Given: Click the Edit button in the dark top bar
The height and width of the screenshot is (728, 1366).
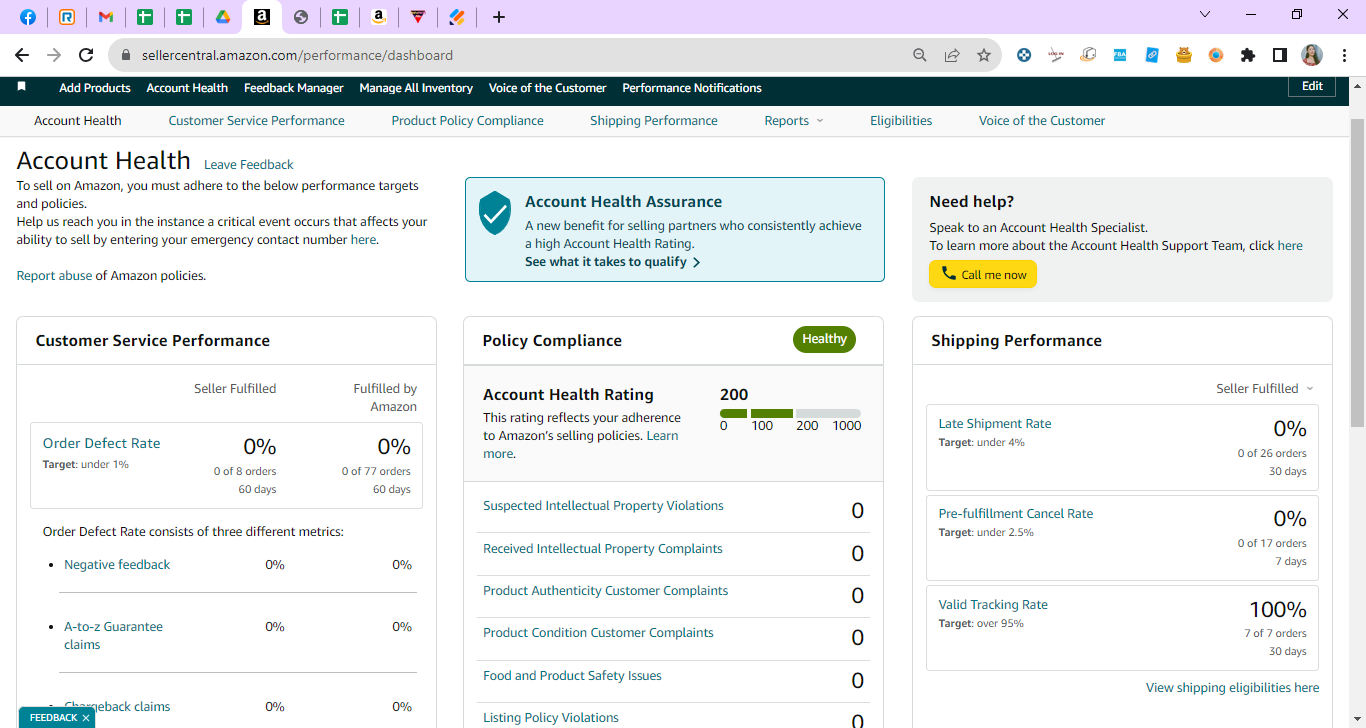Looking at the screenshot, I should point(1312,87).
